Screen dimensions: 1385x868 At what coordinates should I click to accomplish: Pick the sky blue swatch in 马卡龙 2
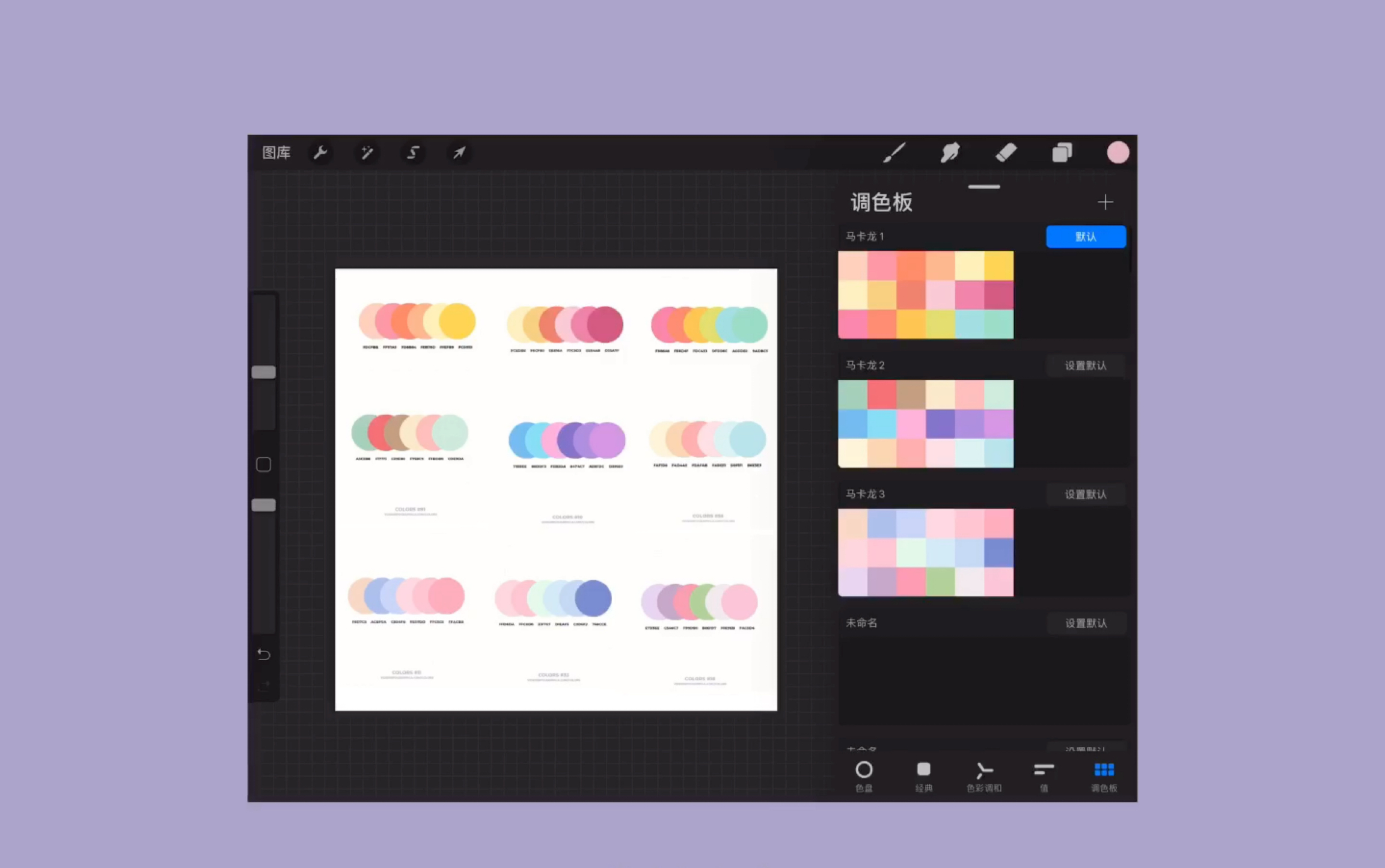pyautogui.click(x=853, y=424)
